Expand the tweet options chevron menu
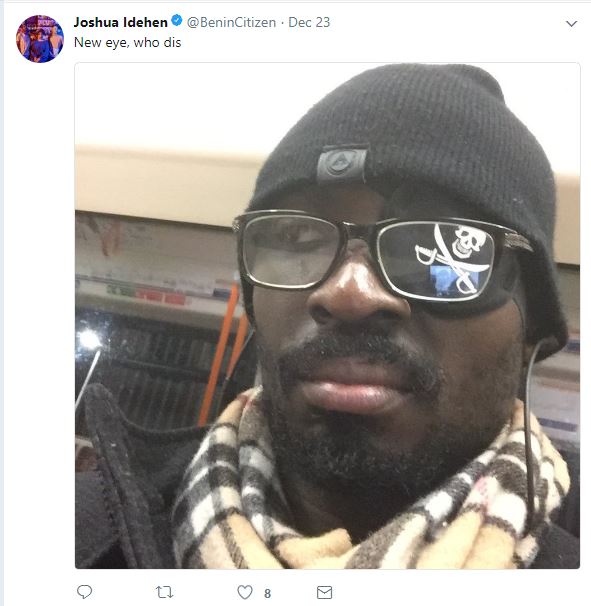591x606 pixels. [x=571, y=24]
